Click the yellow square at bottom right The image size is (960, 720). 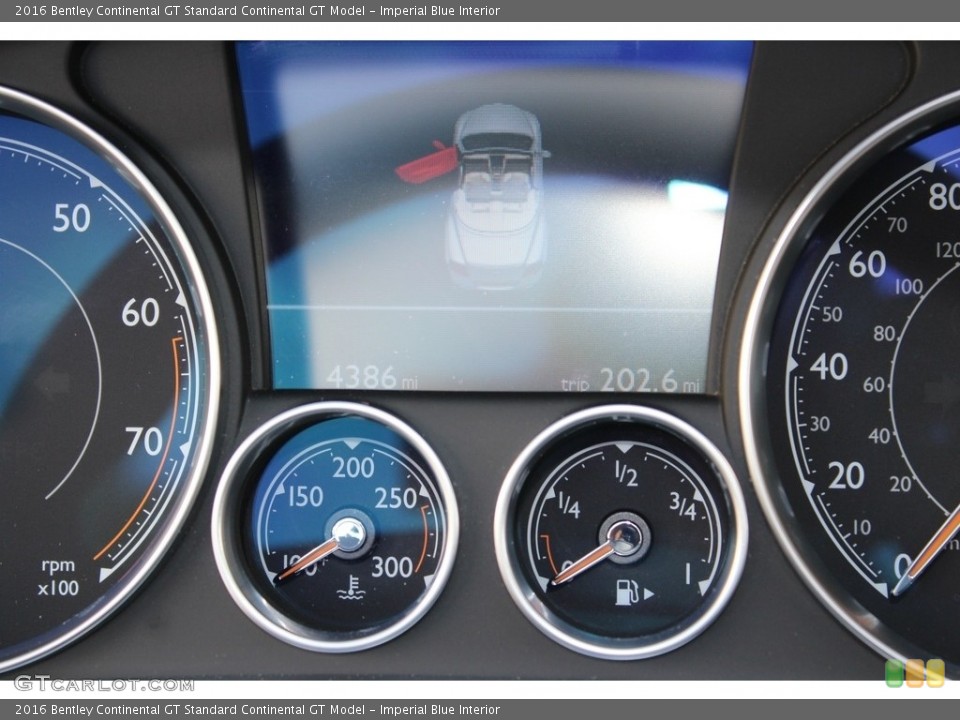(x=936, y=673)
